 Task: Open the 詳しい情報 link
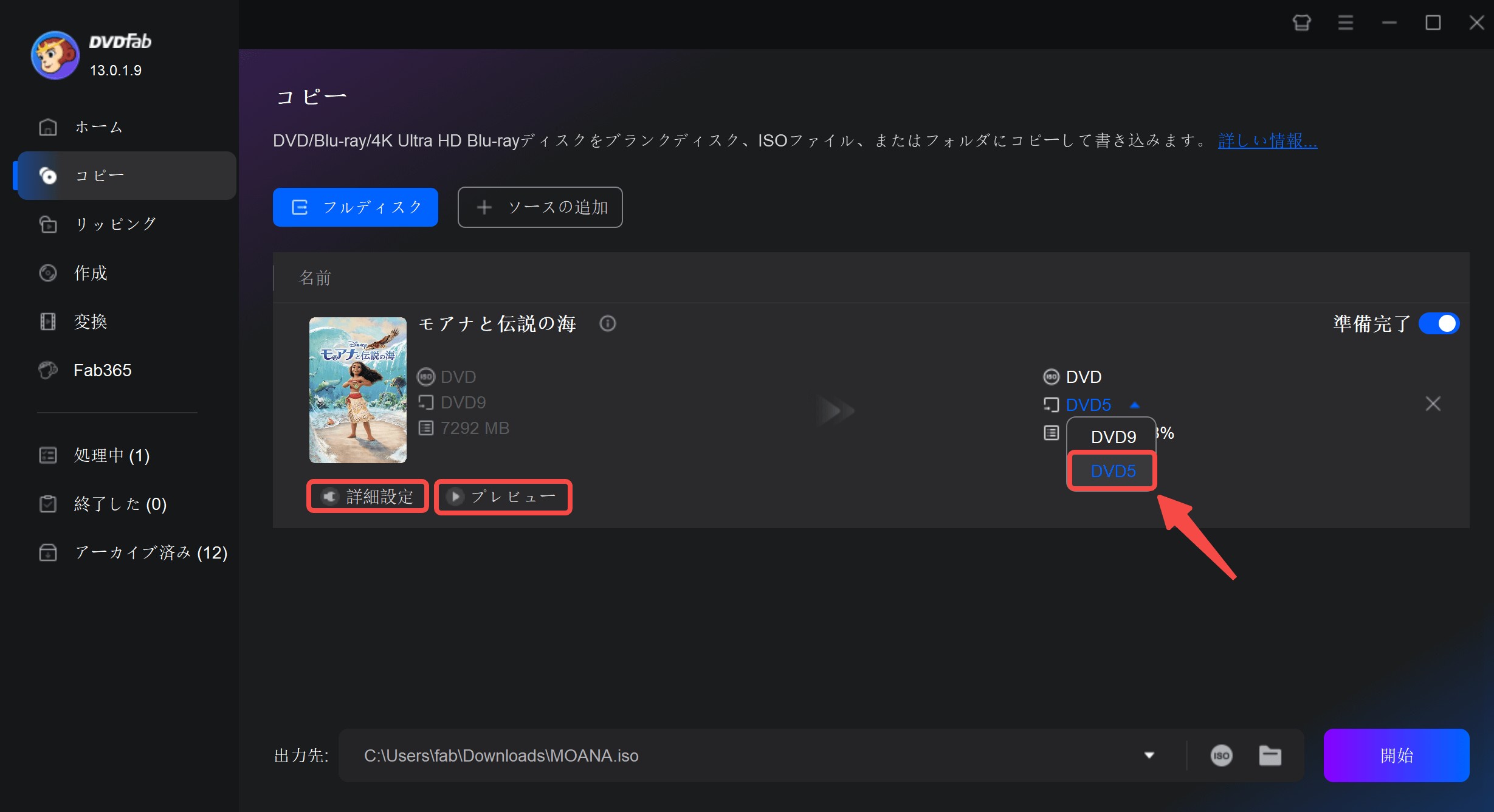[x=1267, y=141]
